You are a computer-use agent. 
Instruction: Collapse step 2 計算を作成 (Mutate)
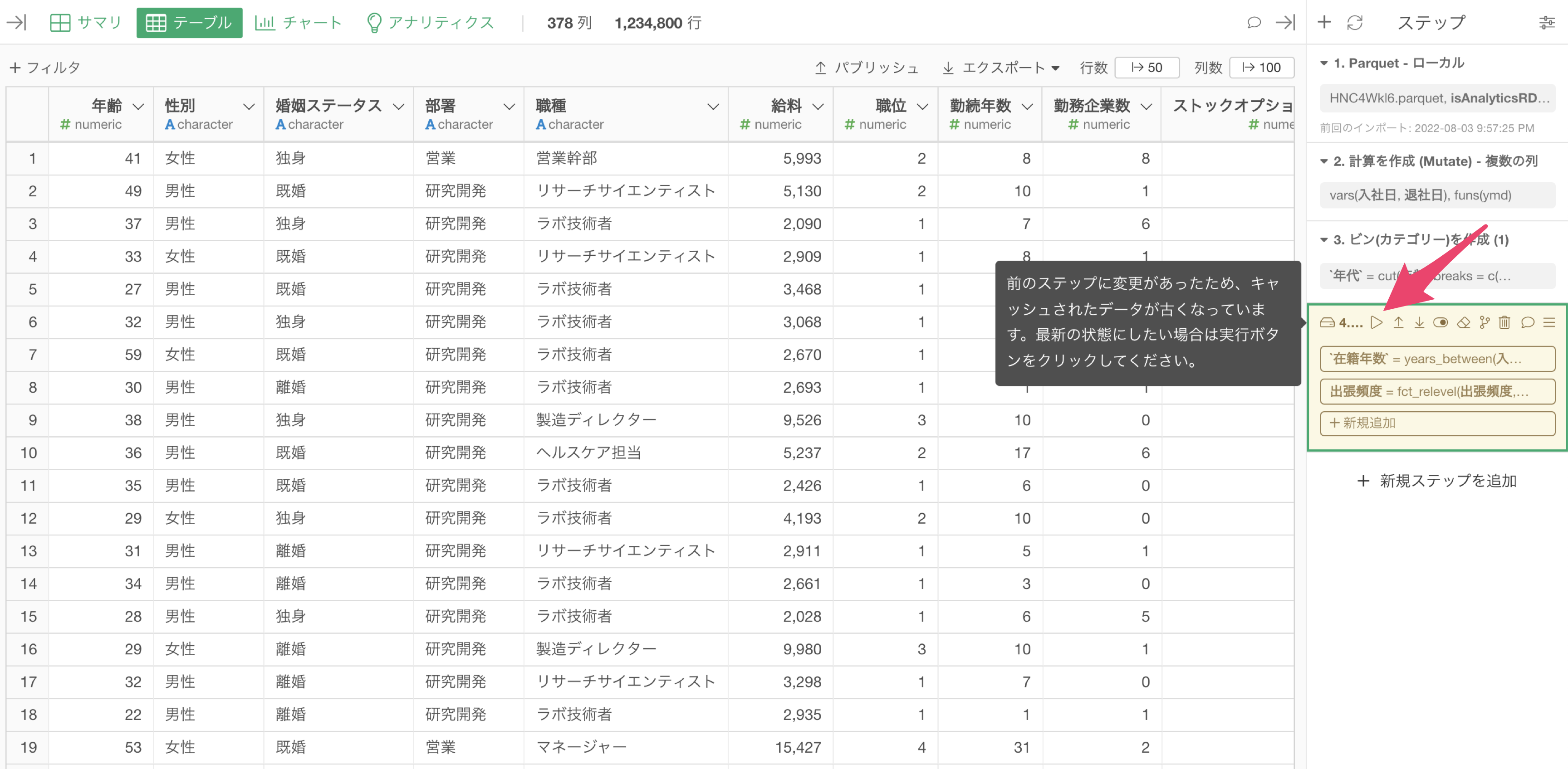click(x=1324, y=161)
